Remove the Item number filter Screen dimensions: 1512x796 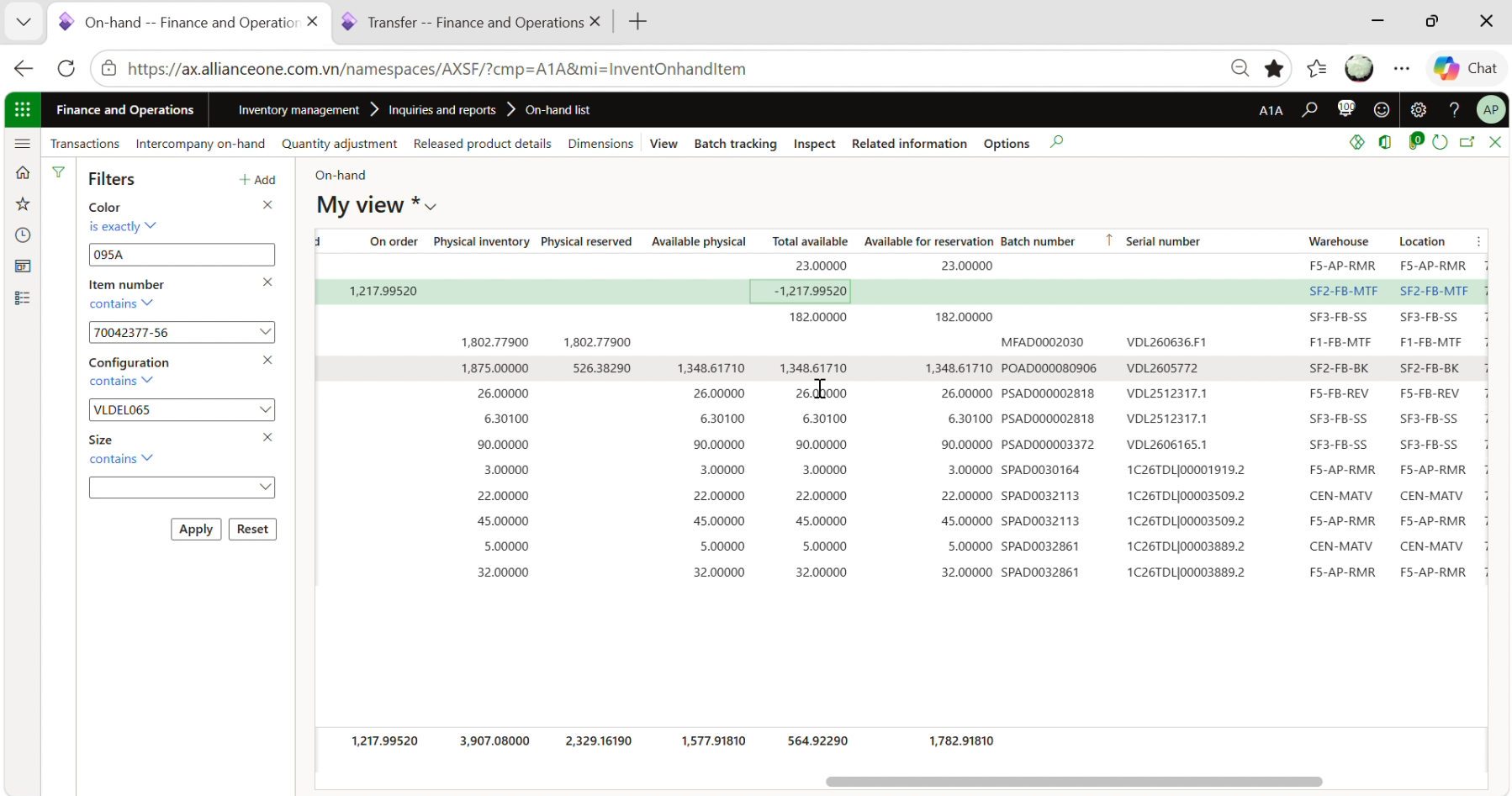(x=267, y=282)
